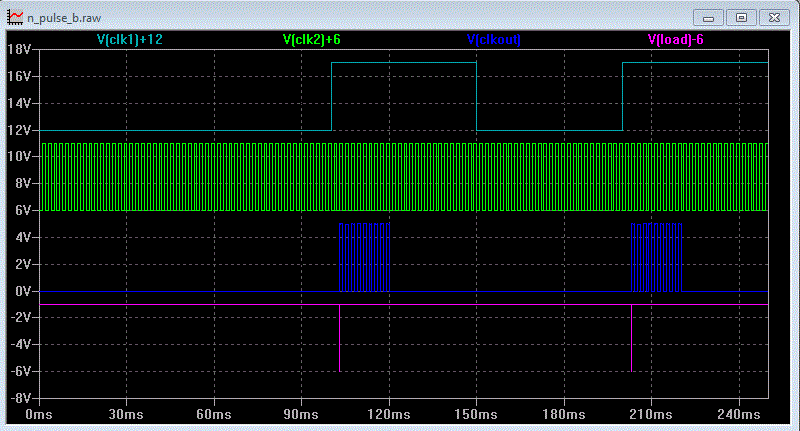The height and width of the screenshot is (431, 800).
Task: Click the 0V vertical axis label
Action: click(23, 291)
